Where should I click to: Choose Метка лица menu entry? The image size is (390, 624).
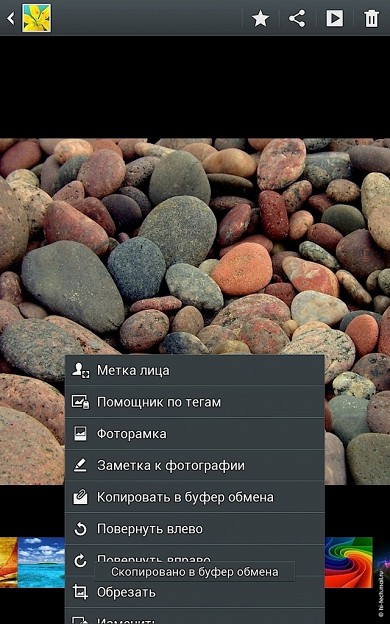click(195, 370)
